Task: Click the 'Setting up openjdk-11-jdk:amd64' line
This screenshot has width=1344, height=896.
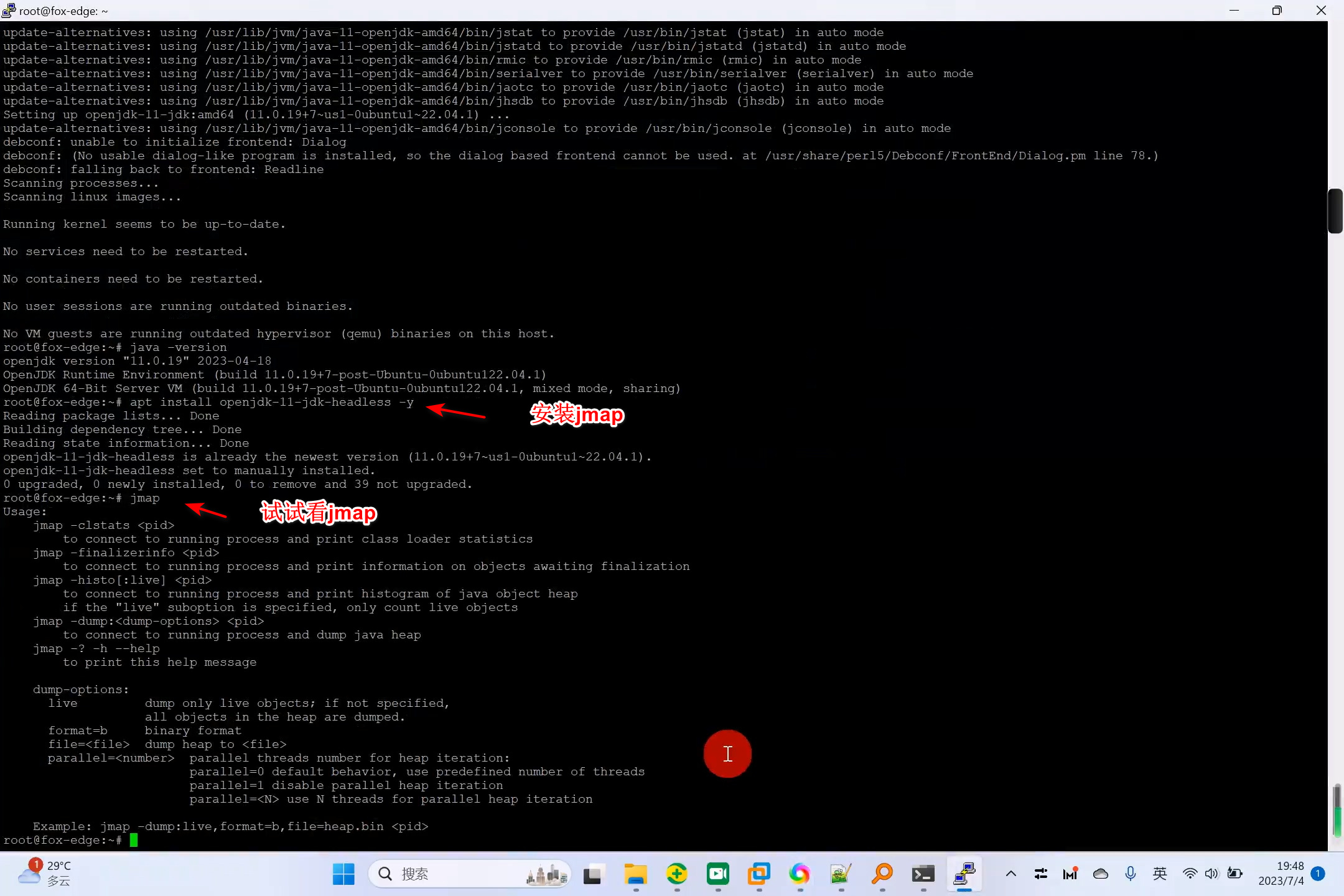Action: tap(256, 114)
